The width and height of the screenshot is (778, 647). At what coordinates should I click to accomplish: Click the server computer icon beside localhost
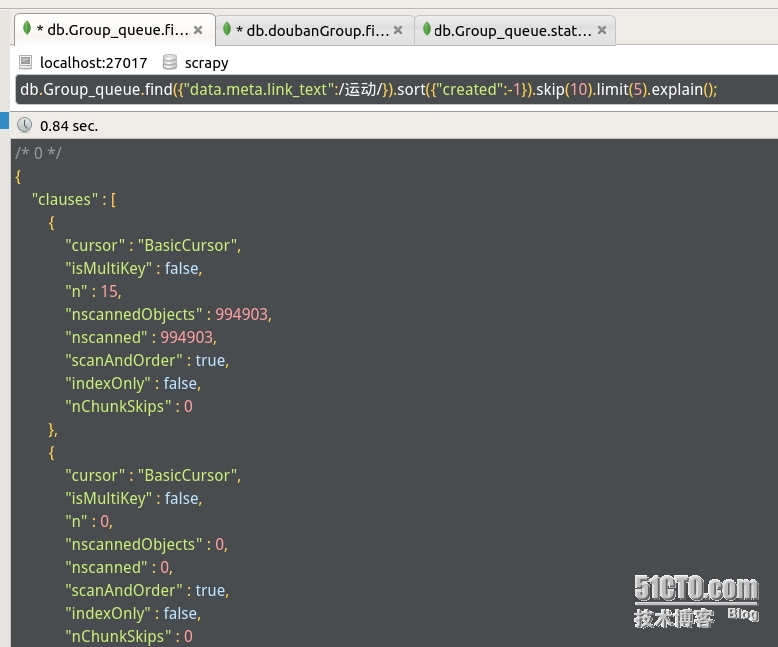pos(25,62)
